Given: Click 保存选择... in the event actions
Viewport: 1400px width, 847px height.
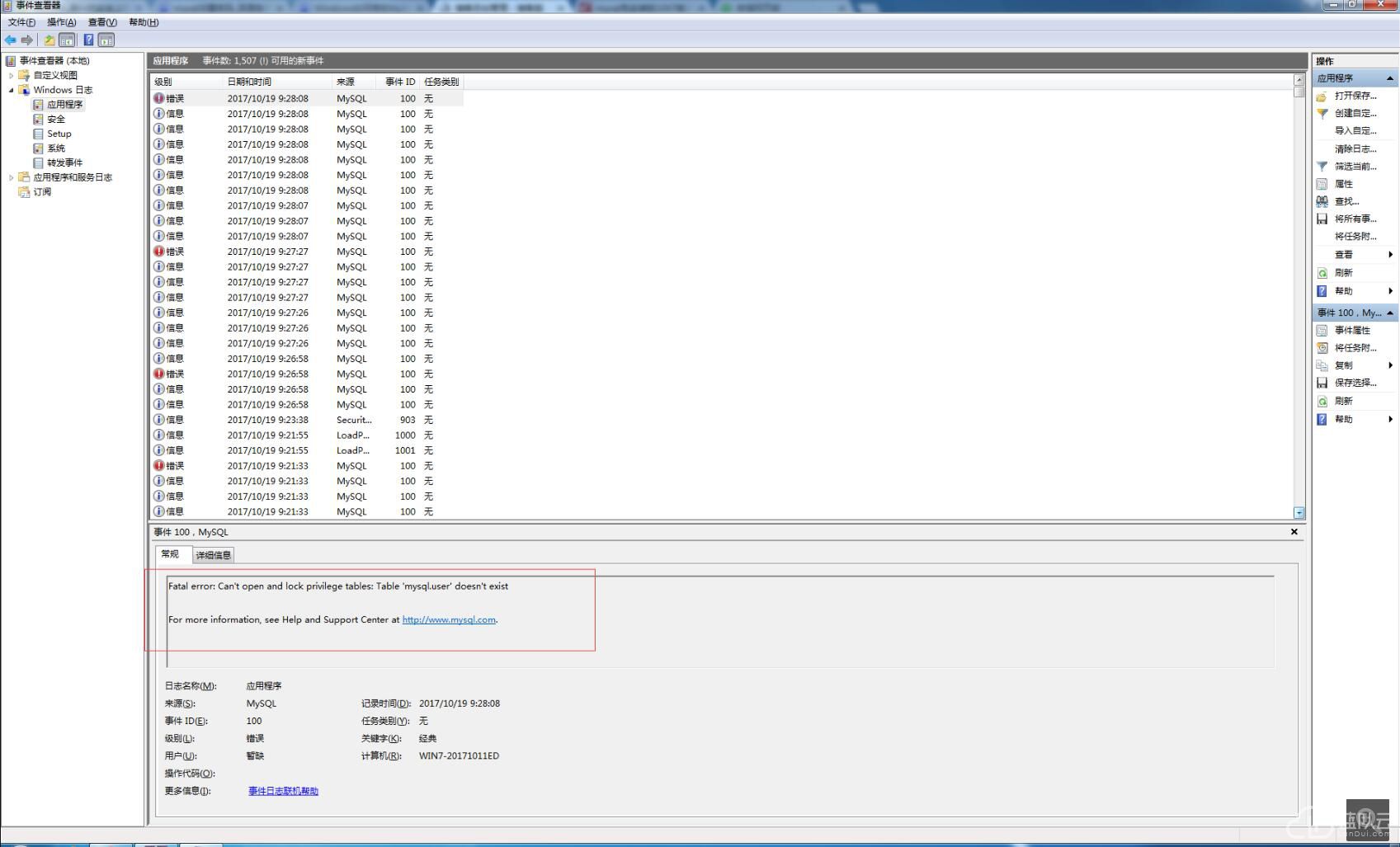Looking at the screenshot, I should pos(1355,383).
